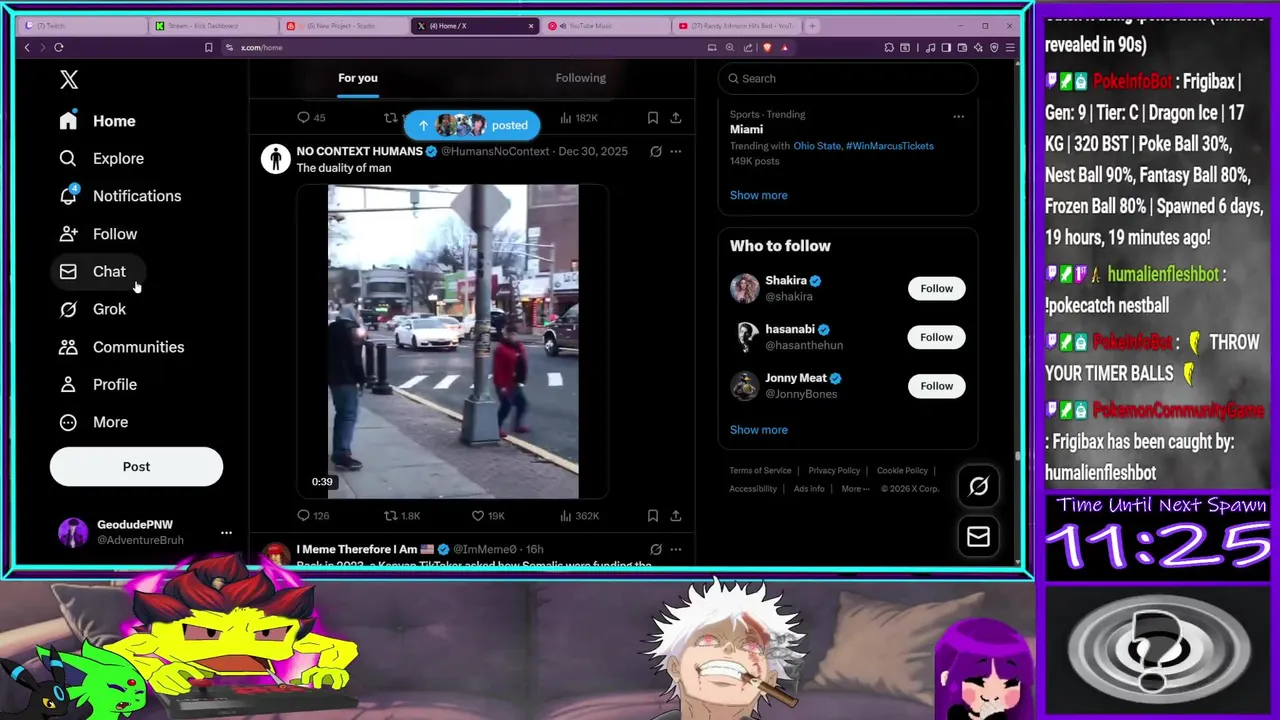Screen dimensions: 1280x720
Task: Switch to the Following tab
Action: (x=580, y=78)
